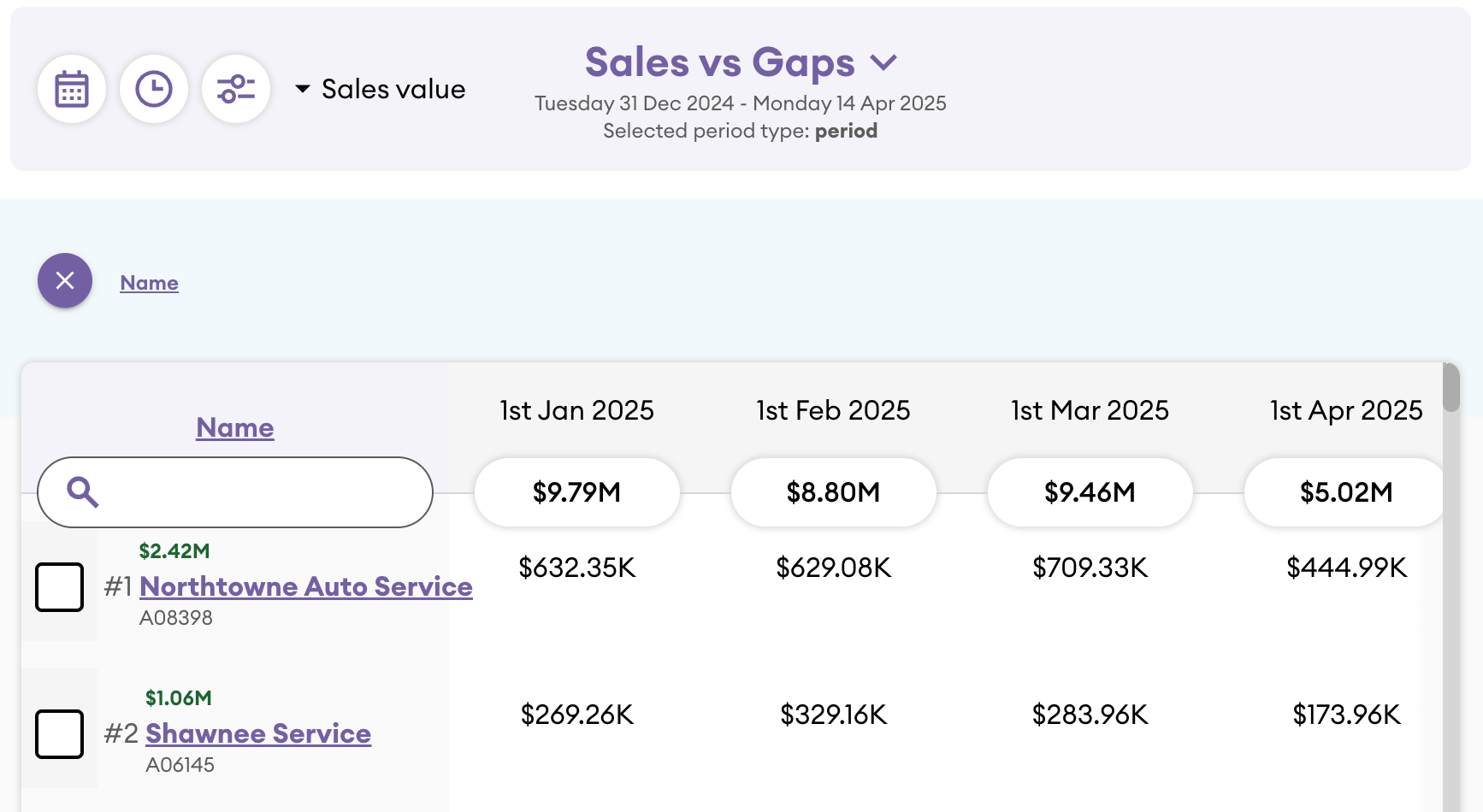The width and height of the screenshot is (1483, 812).
Task: Select Northtowne's $709.33K March value
Action: tap(1090, 568)
